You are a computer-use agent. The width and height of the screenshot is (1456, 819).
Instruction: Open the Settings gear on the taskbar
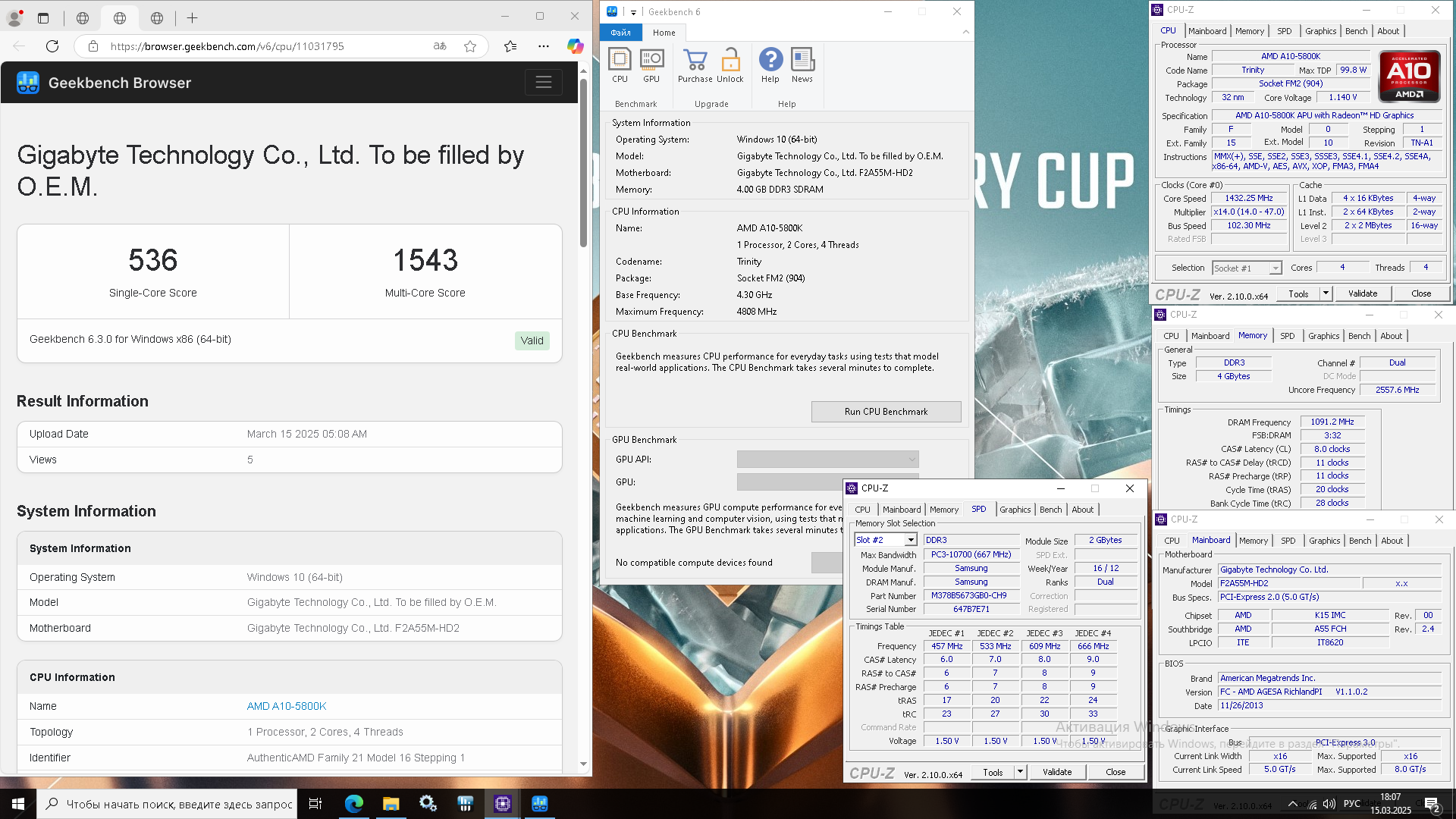(x=428, y=804)
